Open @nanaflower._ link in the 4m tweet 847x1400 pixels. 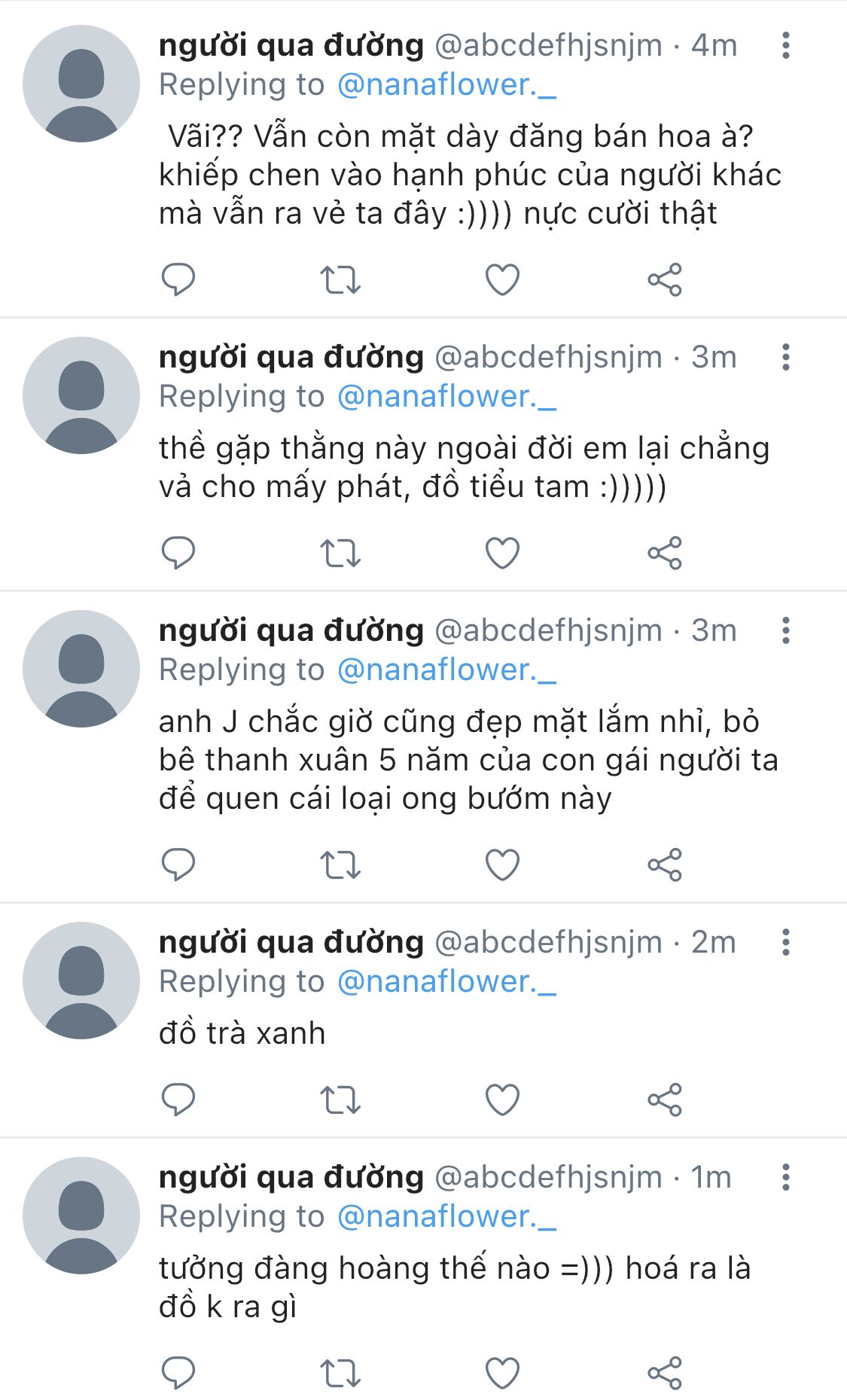[446, 85]
